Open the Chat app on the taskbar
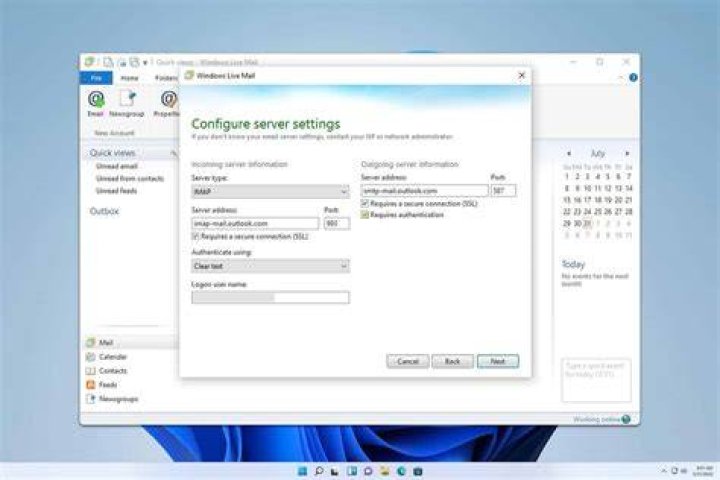 point(368,471)
